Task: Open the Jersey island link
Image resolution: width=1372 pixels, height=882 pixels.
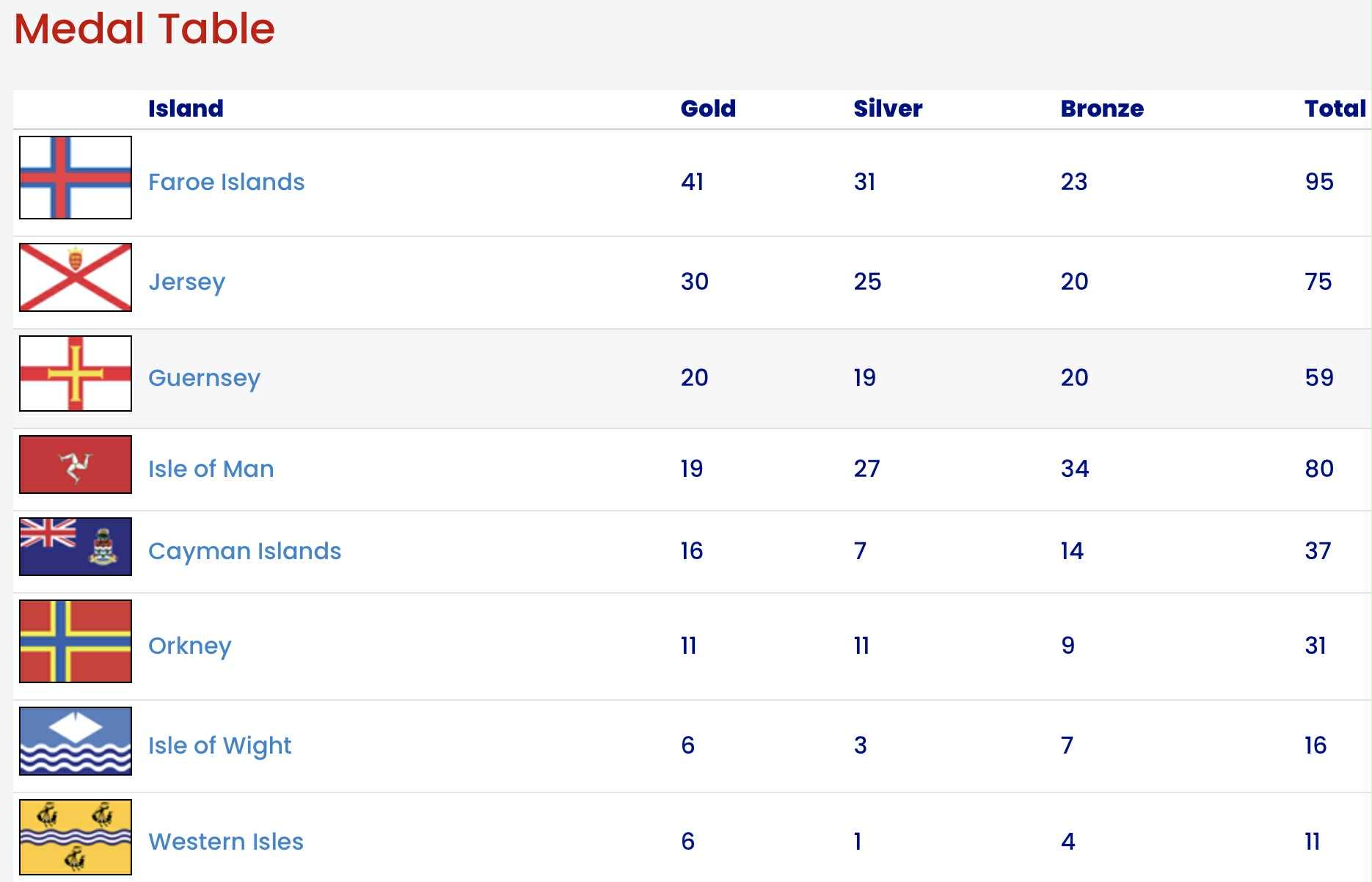Action: pyautogui.click(x=186, y=282)
